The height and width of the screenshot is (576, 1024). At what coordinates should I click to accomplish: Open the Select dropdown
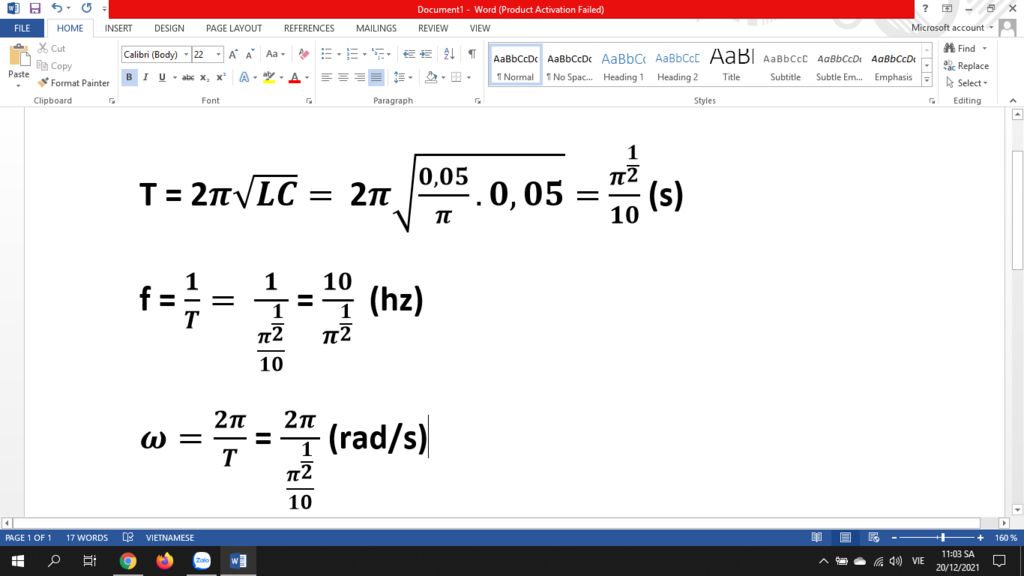967,83
